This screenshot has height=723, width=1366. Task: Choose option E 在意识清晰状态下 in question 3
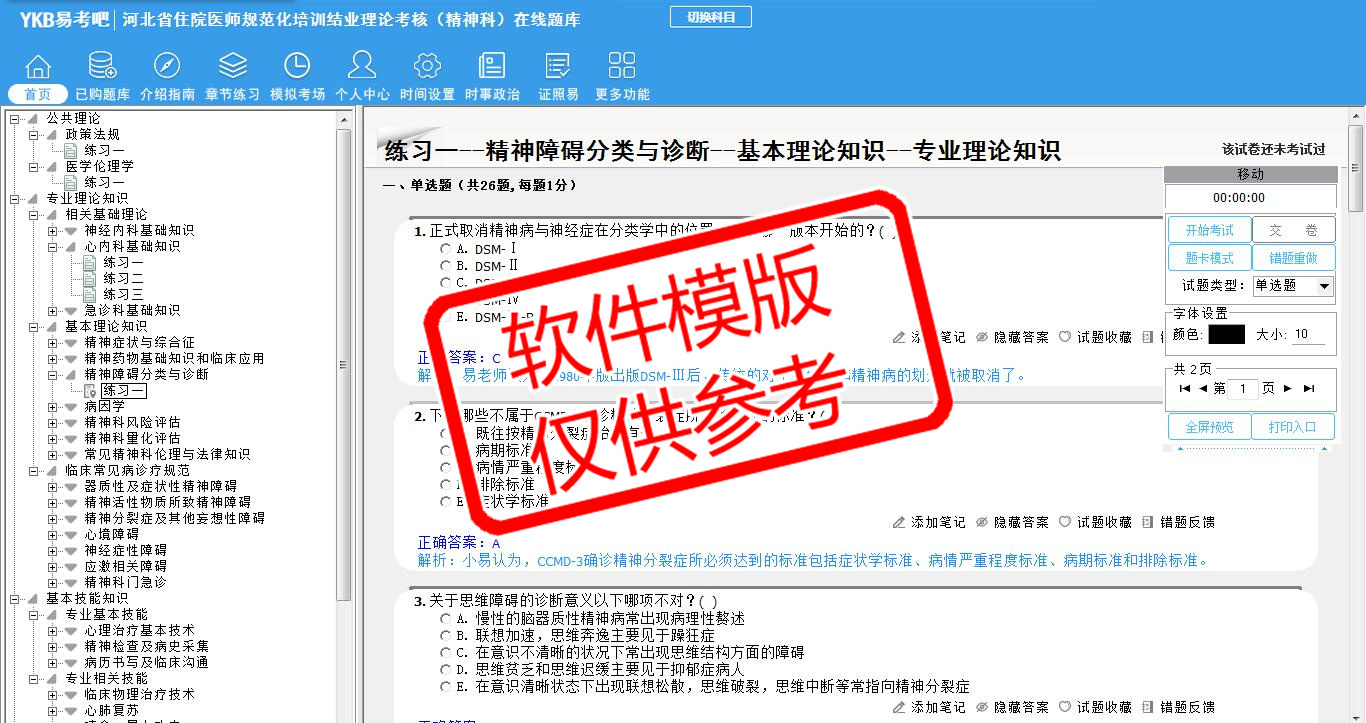tap(446, 687)
